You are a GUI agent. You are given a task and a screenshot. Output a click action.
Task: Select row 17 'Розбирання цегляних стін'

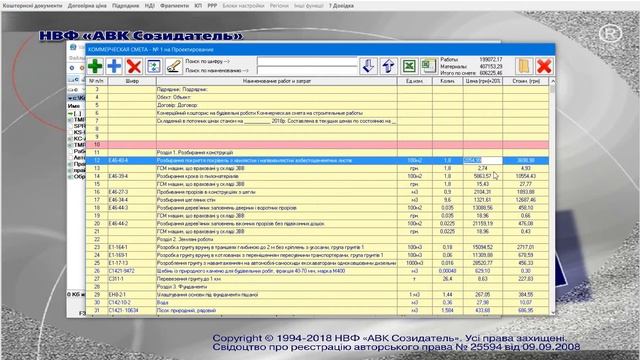click(x=317, y=200)
